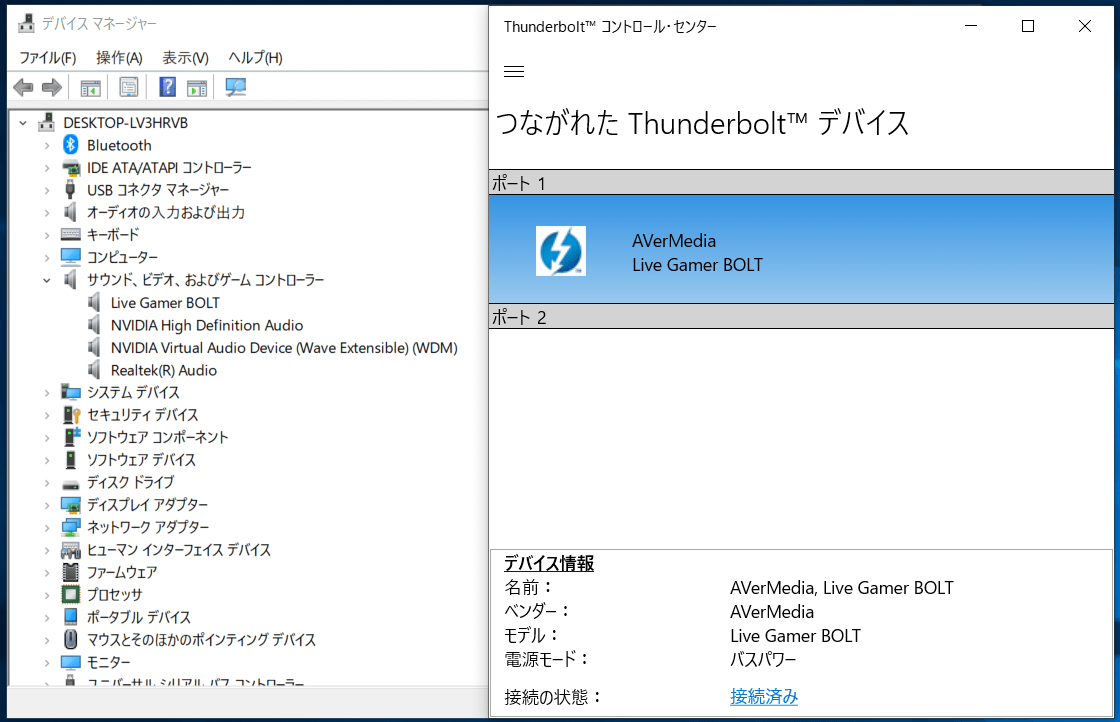The image size is (1120, 722).
Task: Click the ポート 1 header bar
Action: (801, 183)
